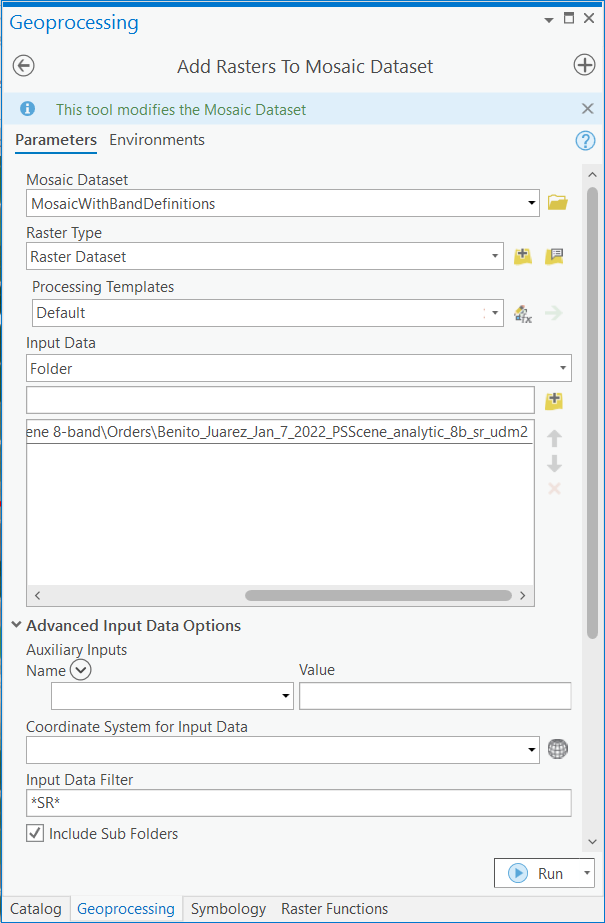
Task: Open the help question mark icon
Action: tap(585, 141)
